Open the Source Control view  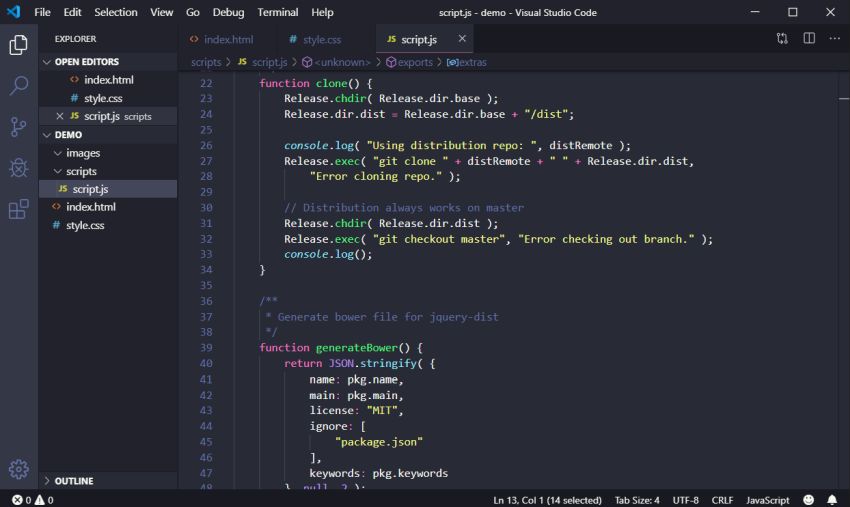(x=18, y=127)
